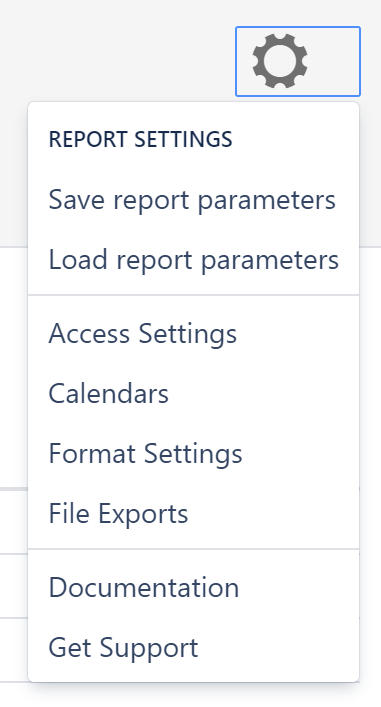Select Save report parameters

(x=193, y=200)
